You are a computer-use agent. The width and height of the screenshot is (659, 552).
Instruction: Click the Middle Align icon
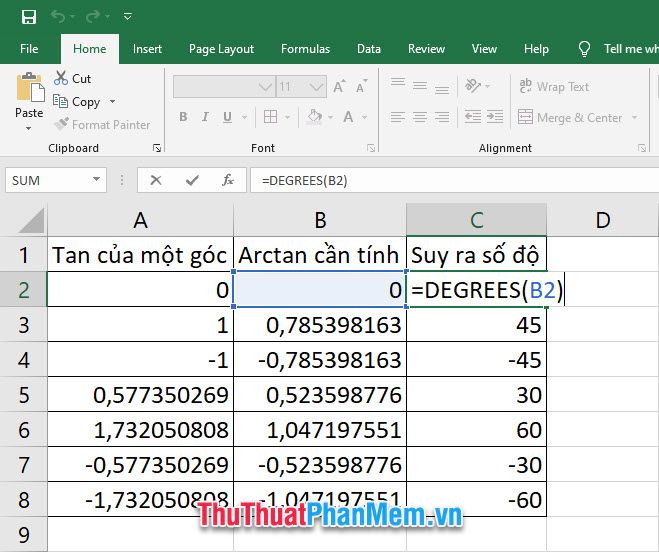[x=419, y=86]
